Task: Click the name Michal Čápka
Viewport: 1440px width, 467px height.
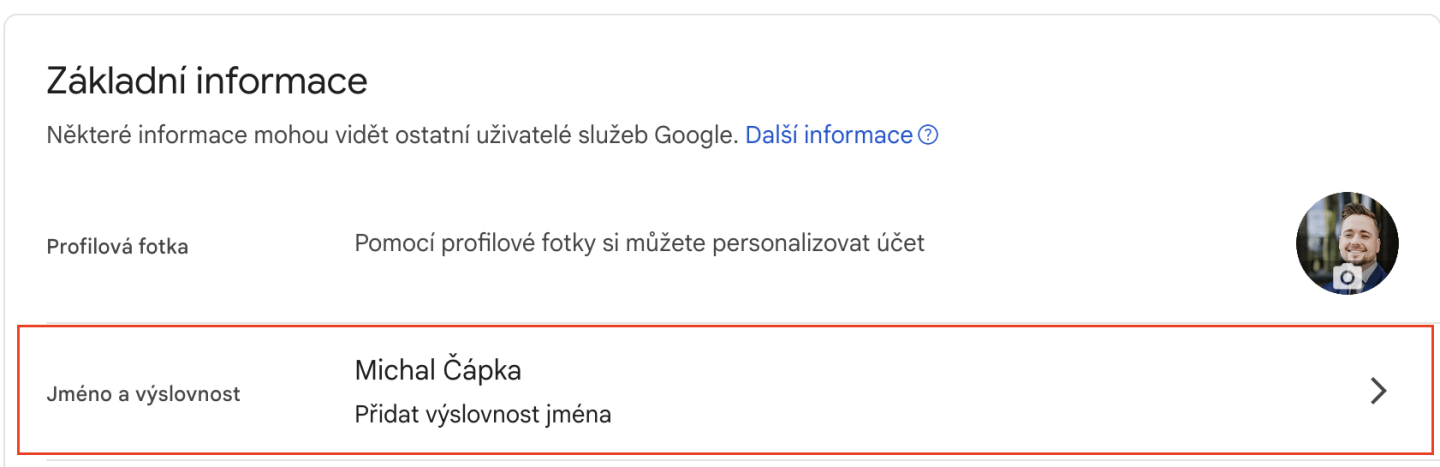Action: [x=438, y=370]
